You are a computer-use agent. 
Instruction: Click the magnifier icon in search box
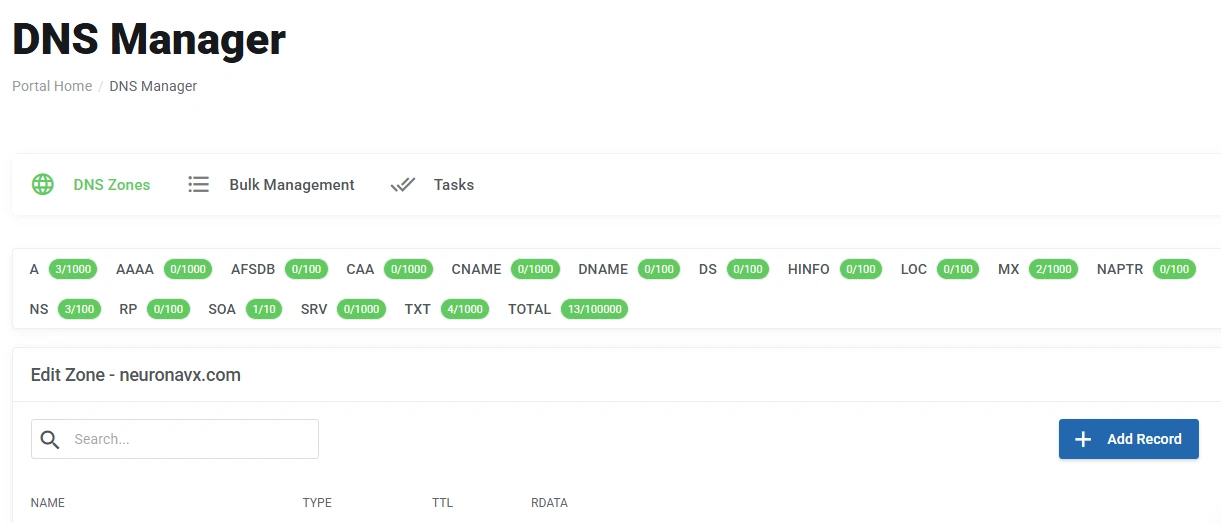[x=49, y=439]
